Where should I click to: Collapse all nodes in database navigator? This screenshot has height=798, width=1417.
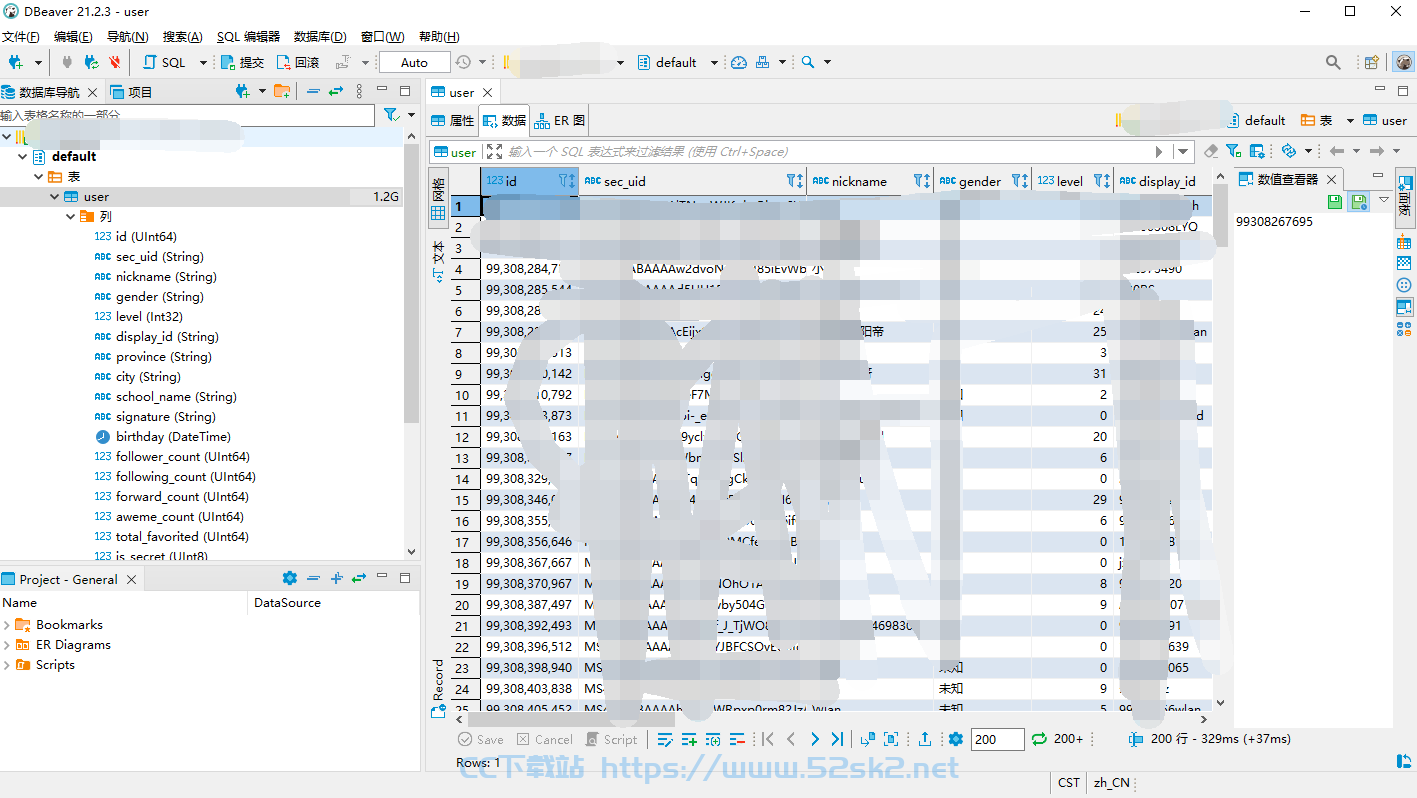pyautogui.click(x=313, y=91)
